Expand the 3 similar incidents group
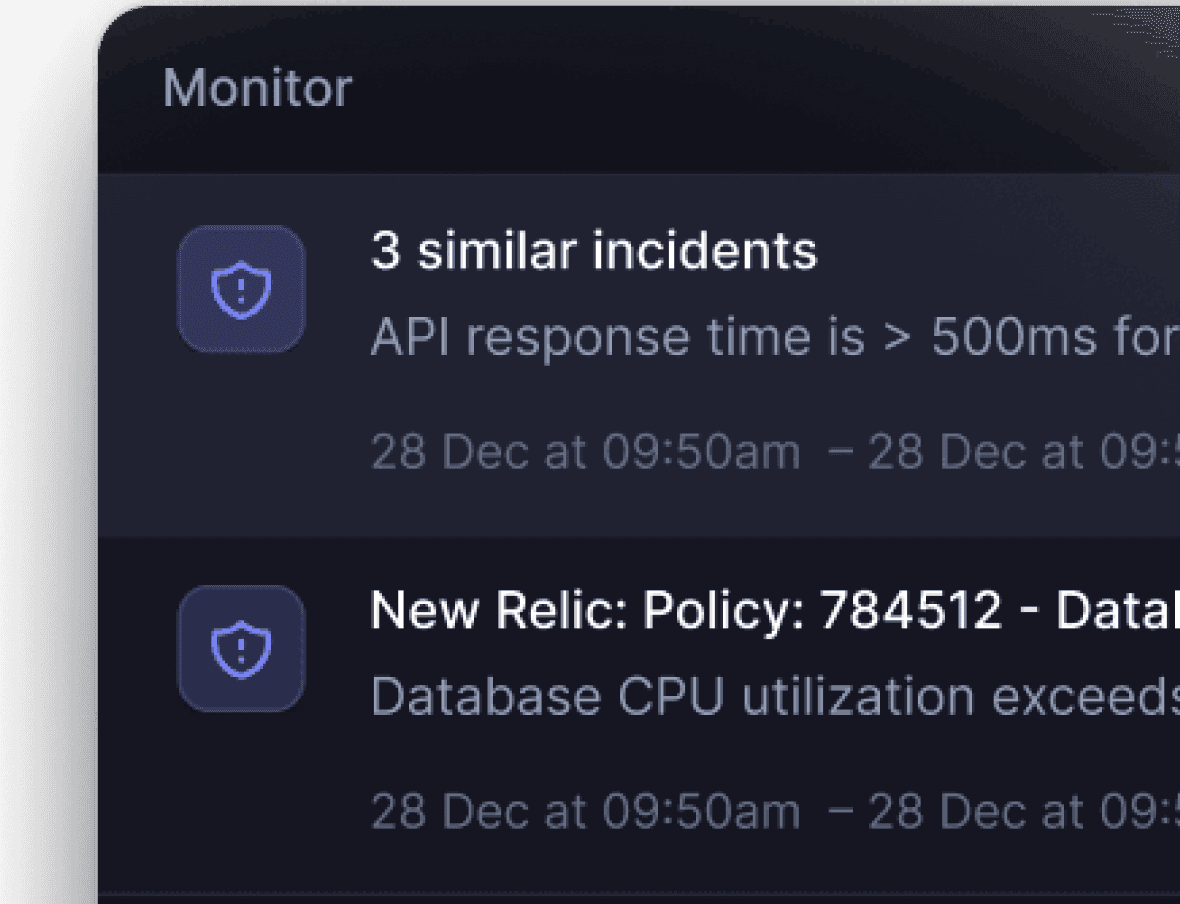1180x904 pixels. point(593,250)
